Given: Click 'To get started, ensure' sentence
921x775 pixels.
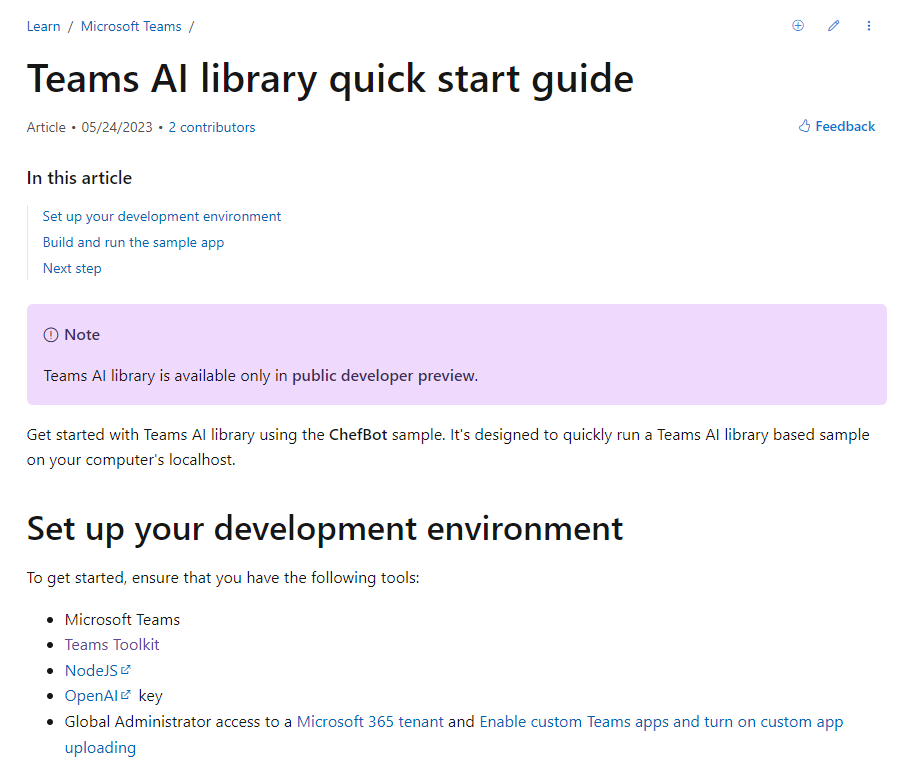Looking at the screenshot, I should (223, 578).
